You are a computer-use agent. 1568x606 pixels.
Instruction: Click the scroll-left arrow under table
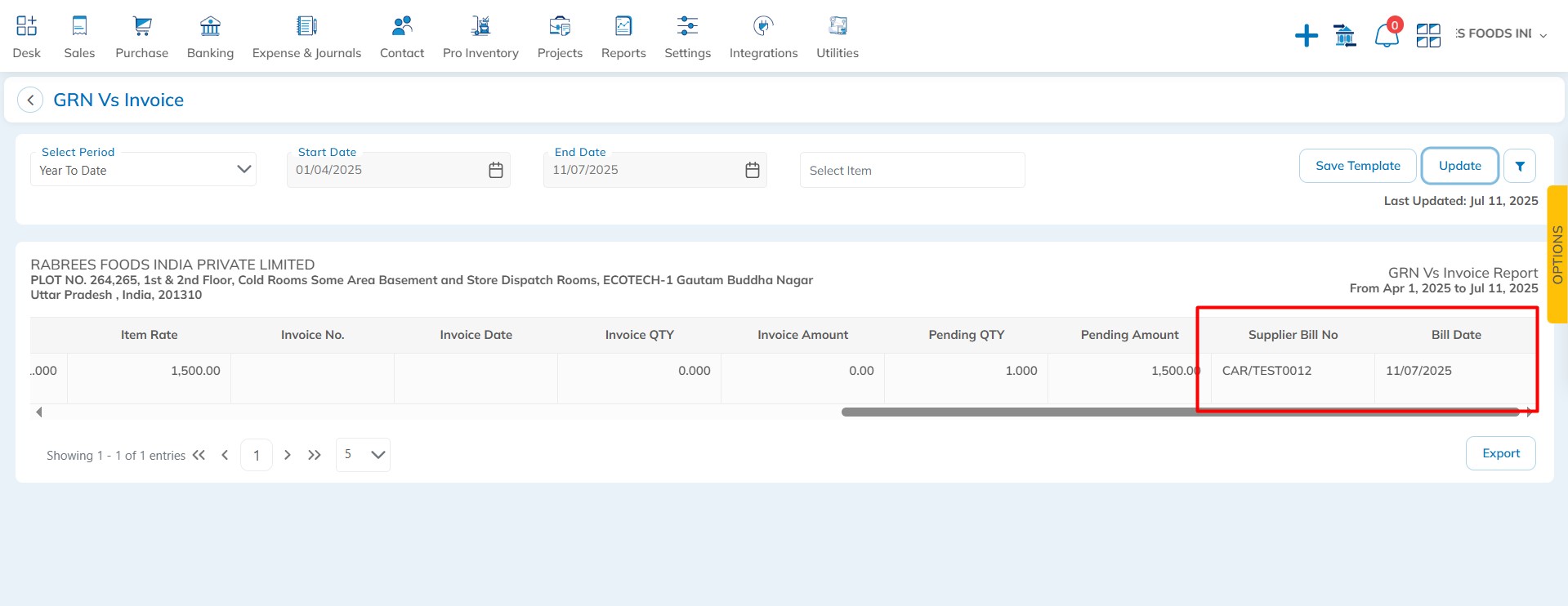(38, 412)
